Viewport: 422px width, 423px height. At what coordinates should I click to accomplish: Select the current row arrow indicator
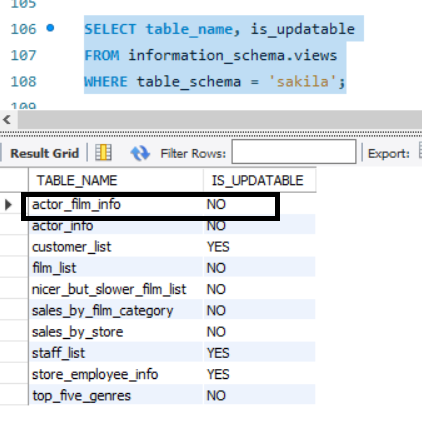8,204
